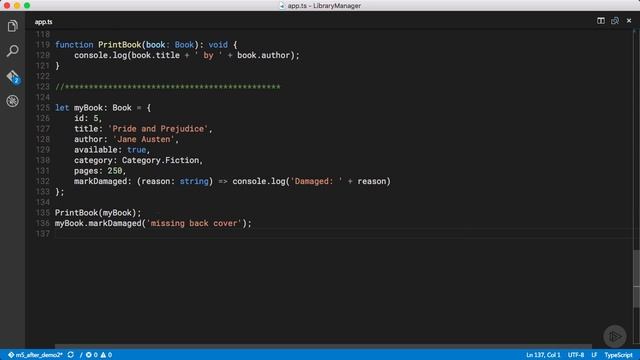This screenshot has width=640, height=360.
Task: Click the m5_after_demo2 git branch indicator
Action: (35, 355)
